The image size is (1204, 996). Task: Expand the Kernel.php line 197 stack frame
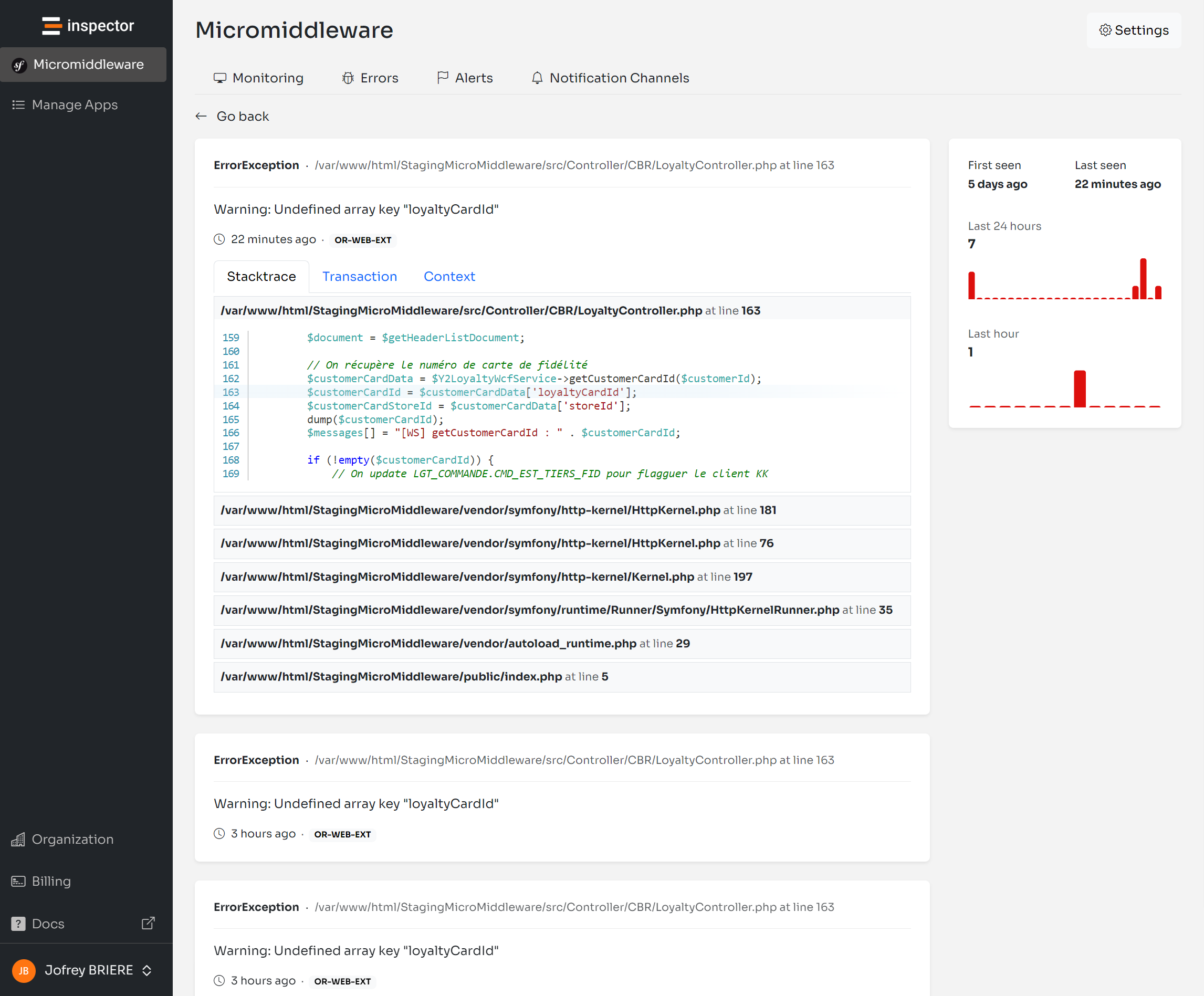coord(486,577)
